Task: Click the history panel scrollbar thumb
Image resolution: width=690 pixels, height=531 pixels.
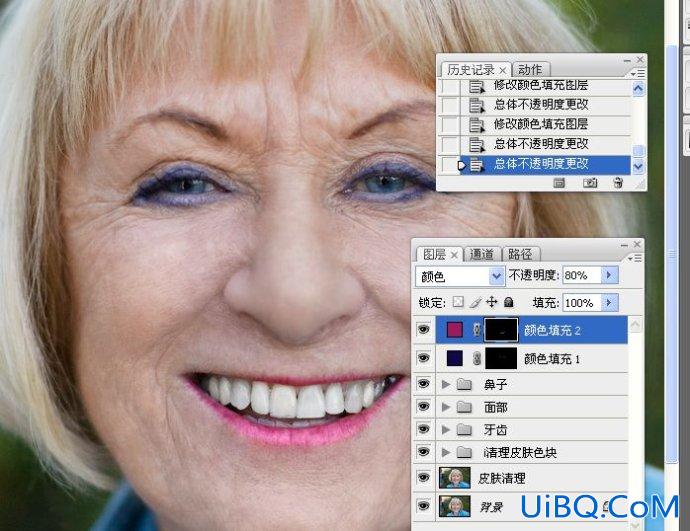Action: 638,150
